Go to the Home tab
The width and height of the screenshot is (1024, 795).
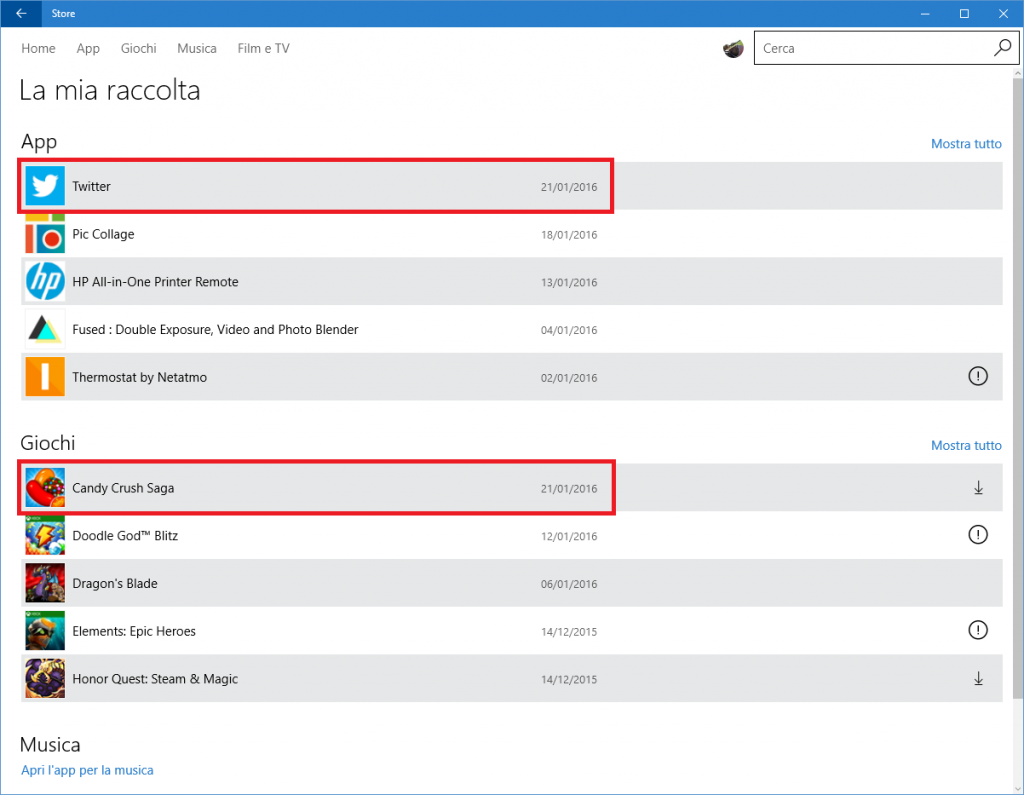point(38,48)
